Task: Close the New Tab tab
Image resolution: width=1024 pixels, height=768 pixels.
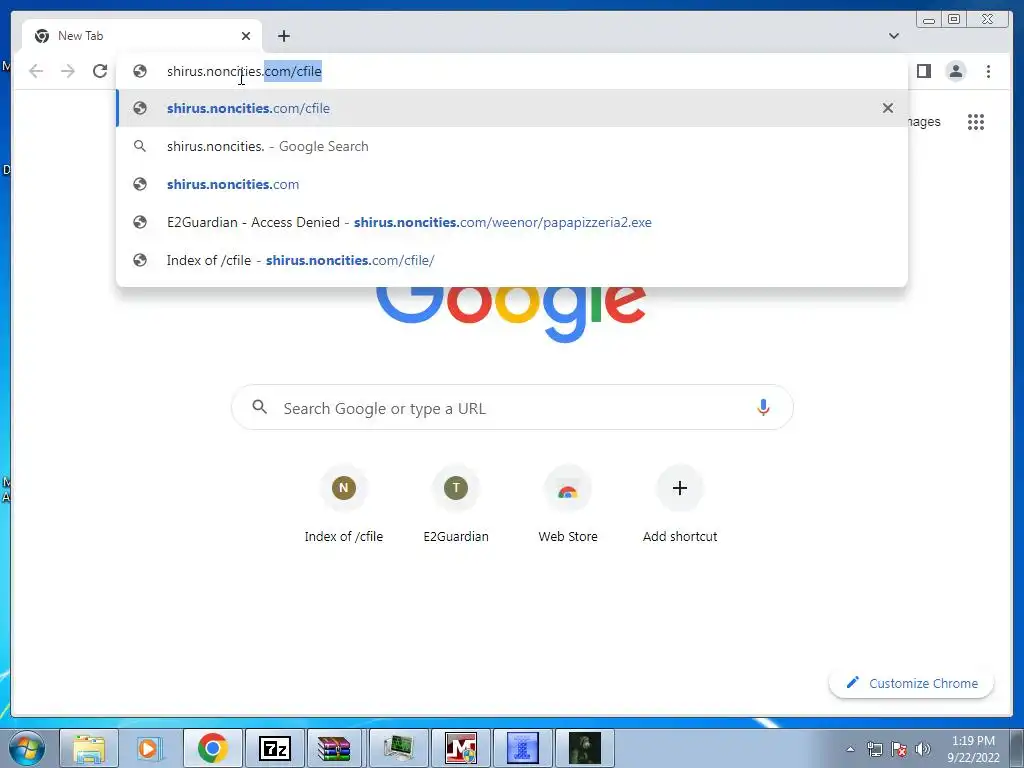Action: point(246,36)
